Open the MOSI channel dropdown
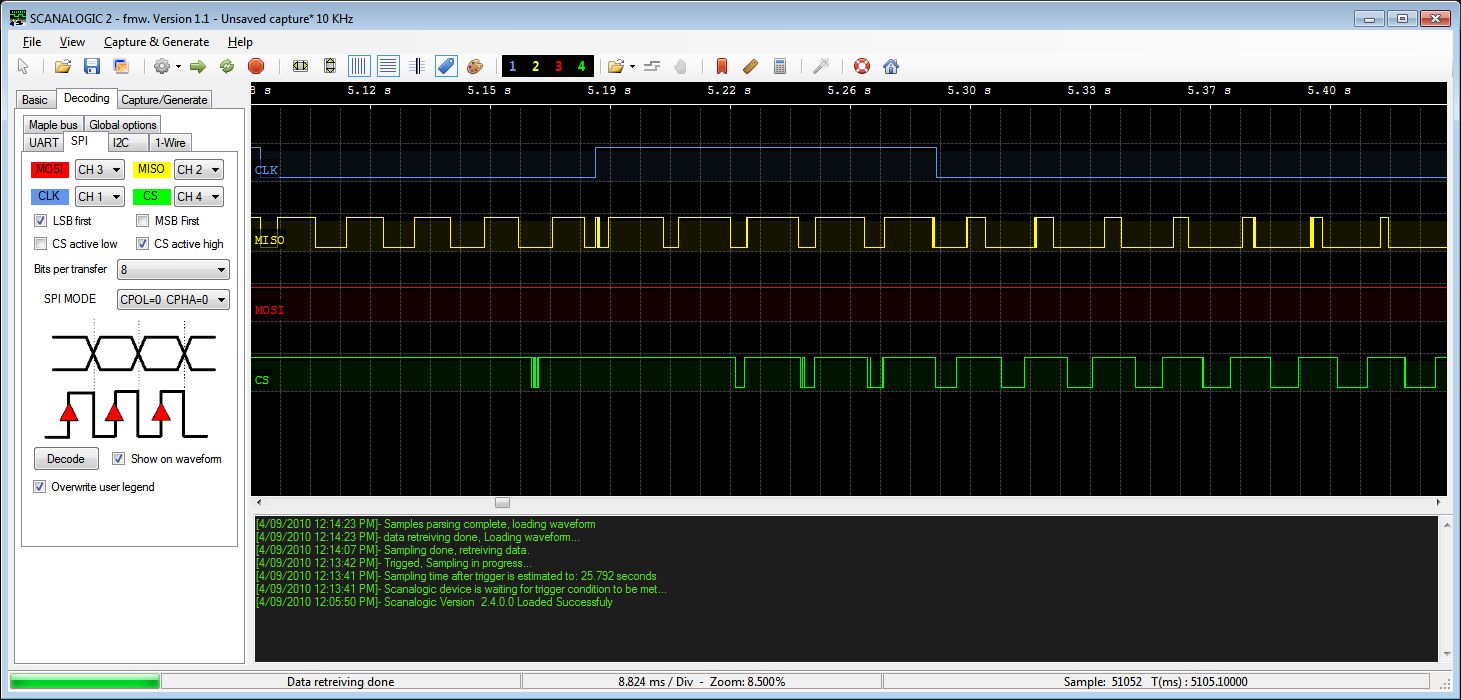 [100, 170]
